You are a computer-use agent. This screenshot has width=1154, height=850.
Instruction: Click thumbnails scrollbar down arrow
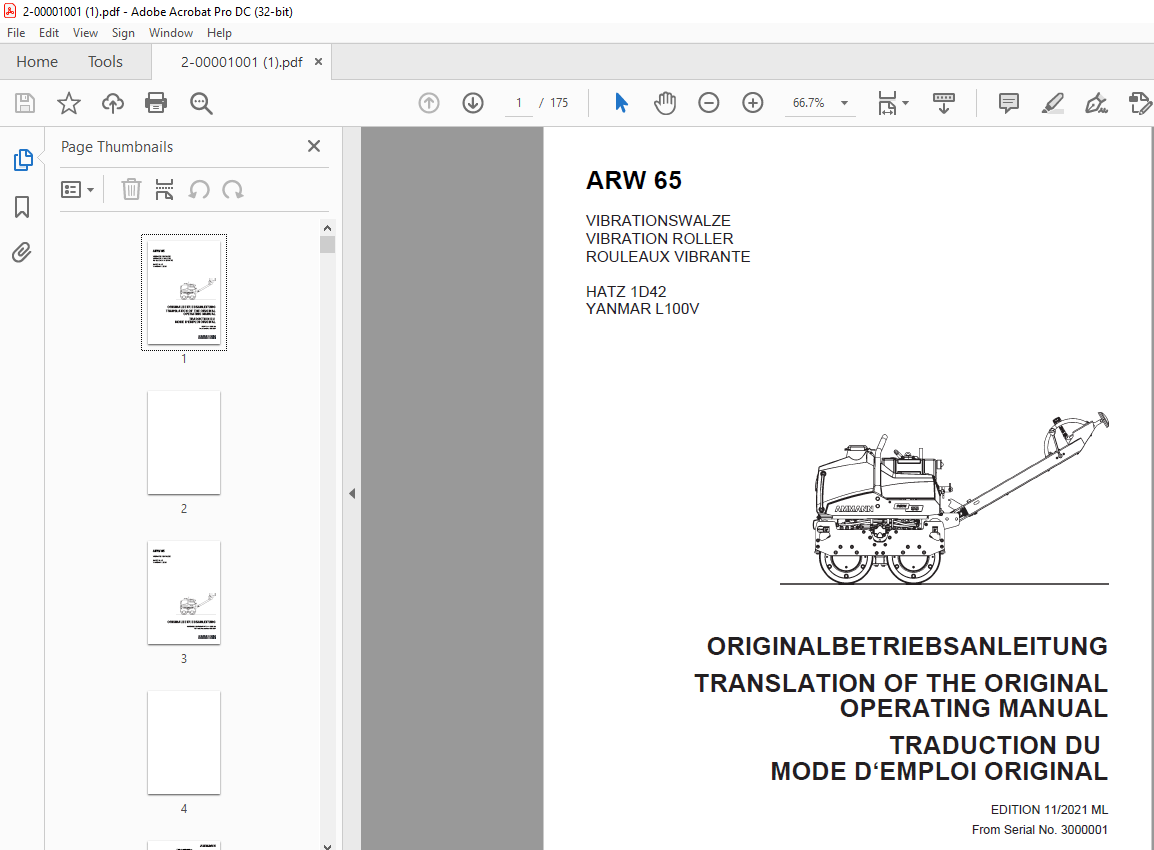click(x=328, y=846)
